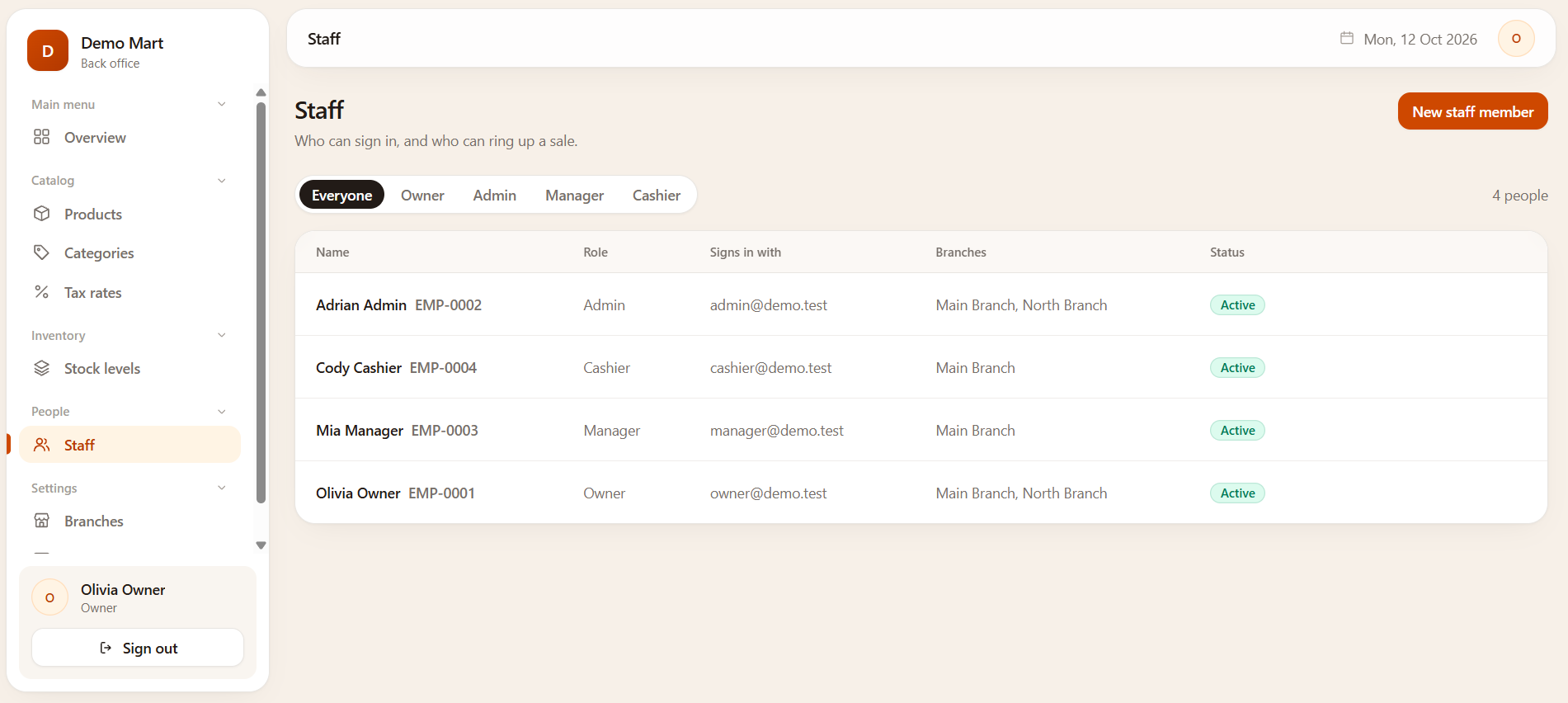Click the Status column header
The width and height of the screenshot is (1568, 703).
tap(1227, 252)
